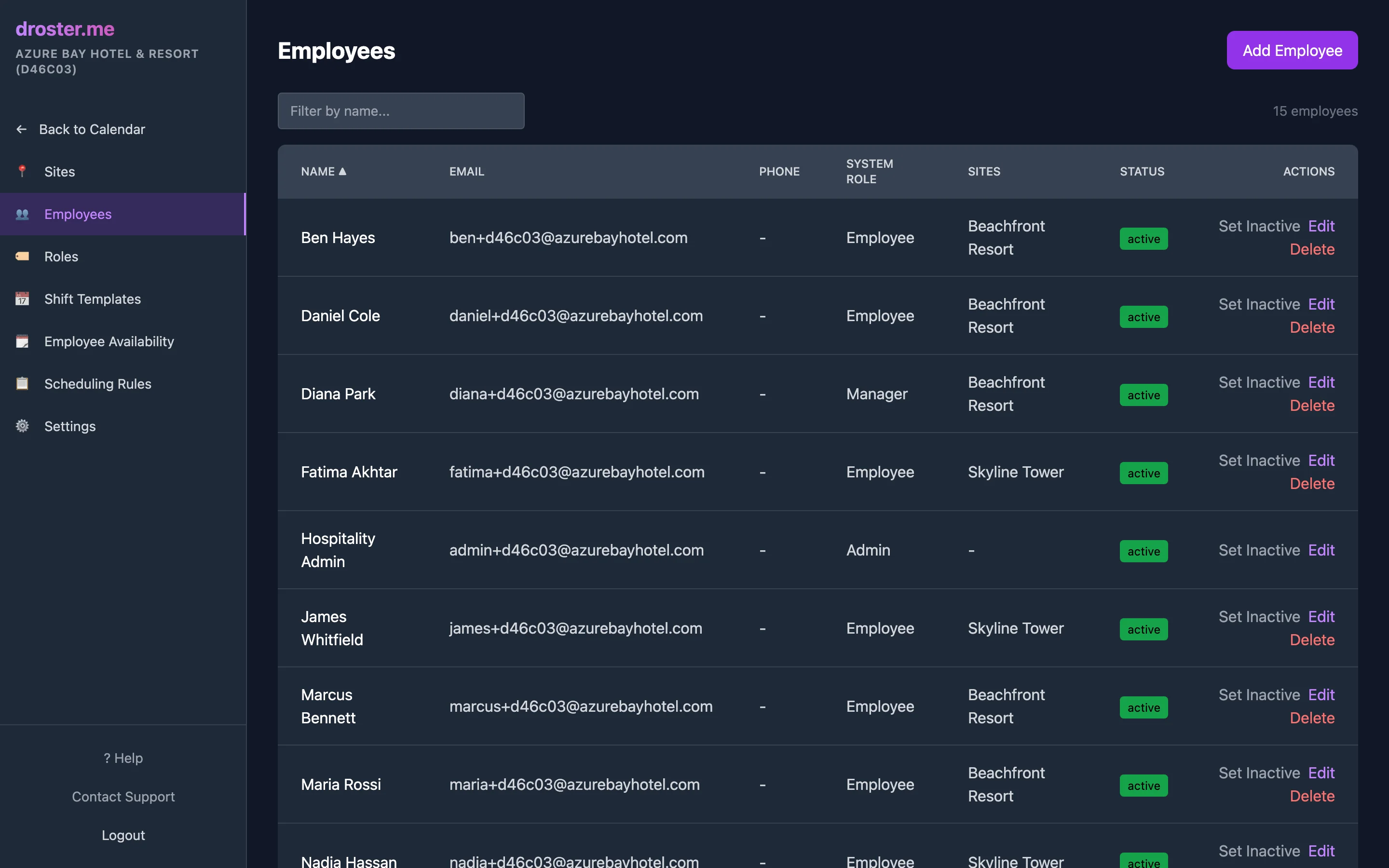Edit Fatima Akhtar employee record
This screenshot has width=1389, height=868.
1321,461
